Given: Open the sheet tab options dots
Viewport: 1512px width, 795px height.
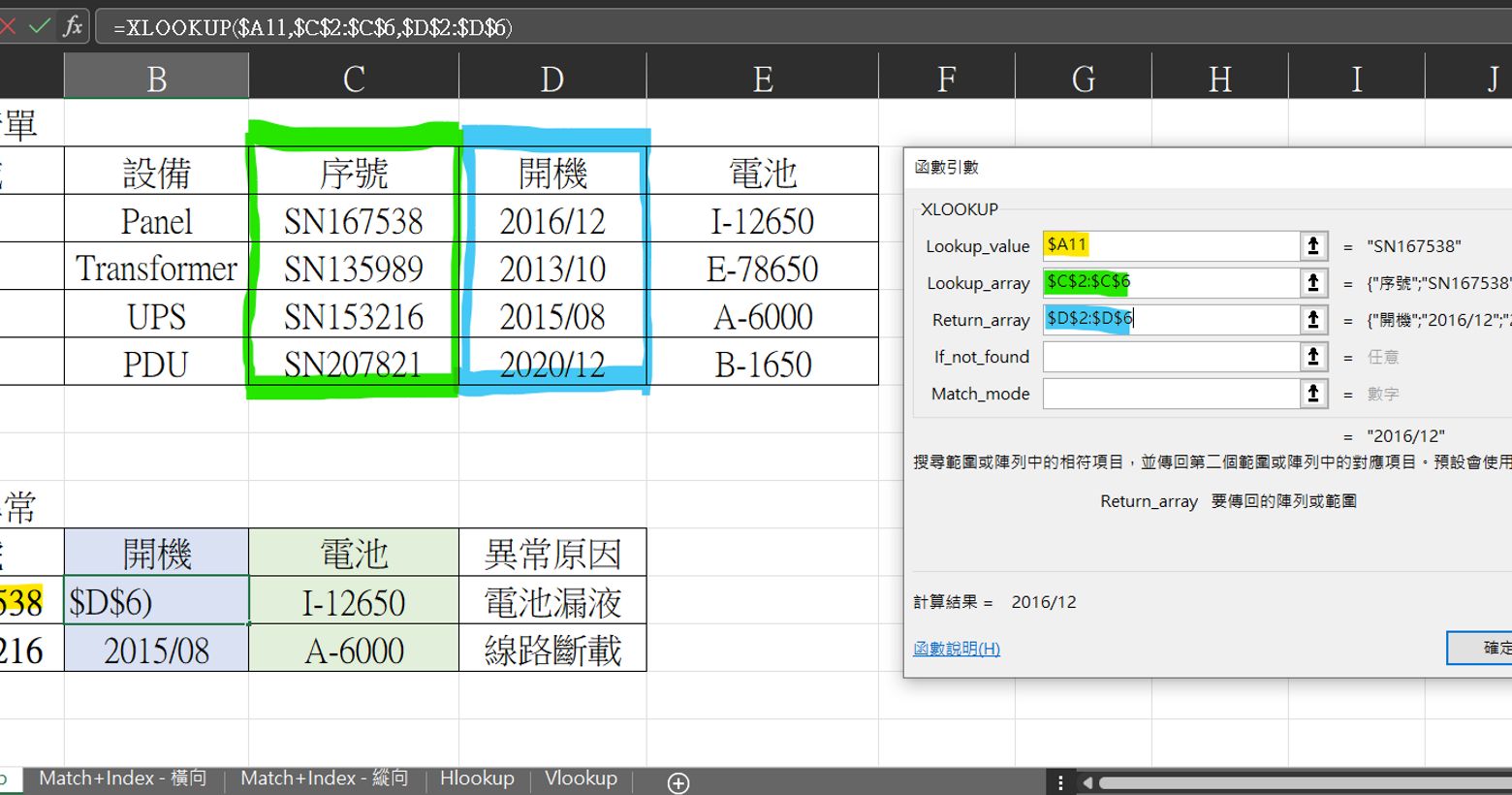Looking at the screenshot, I should click(x=1060, y=782).
